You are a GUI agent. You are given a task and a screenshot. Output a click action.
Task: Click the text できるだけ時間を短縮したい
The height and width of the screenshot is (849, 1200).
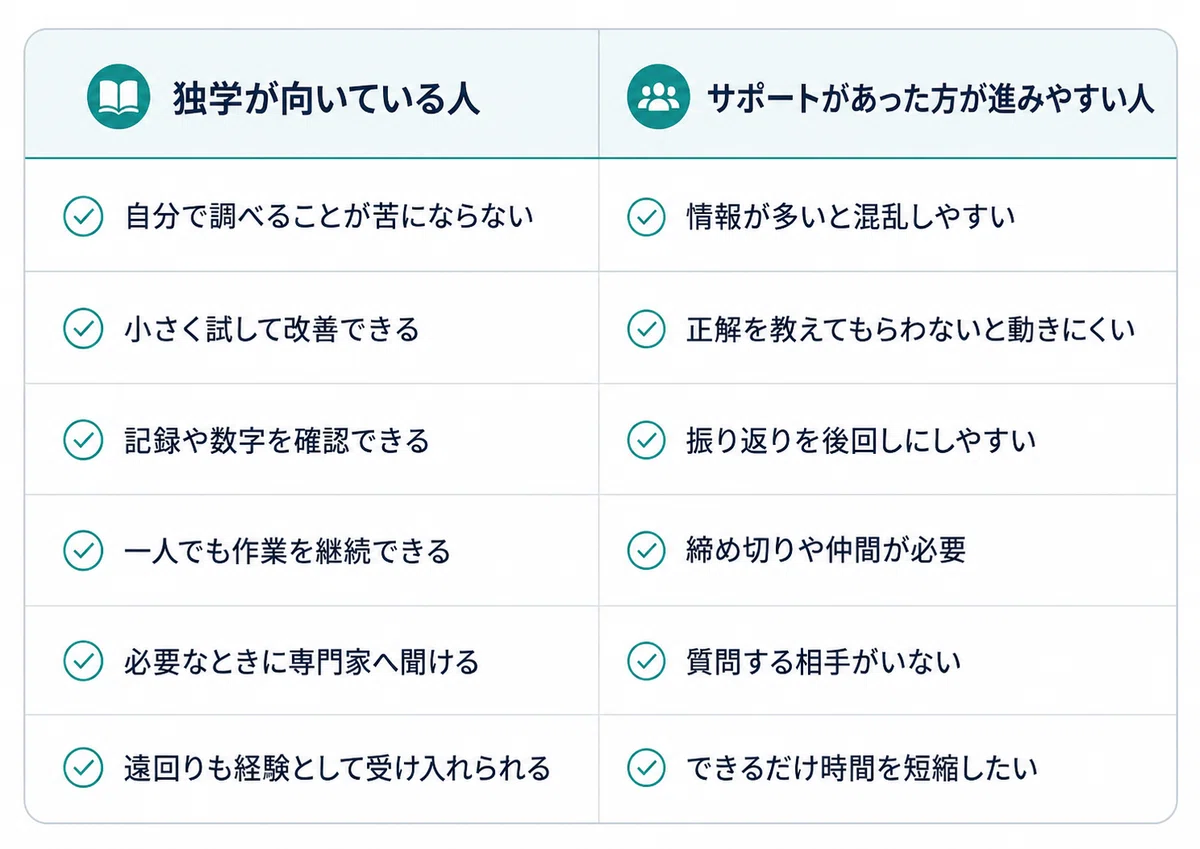pyautogui.click(x=862, y=768)
